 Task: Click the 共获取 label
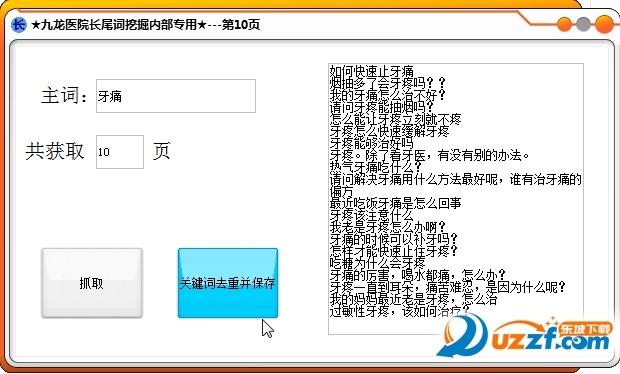pyautogui.click(x=55, y=151)
